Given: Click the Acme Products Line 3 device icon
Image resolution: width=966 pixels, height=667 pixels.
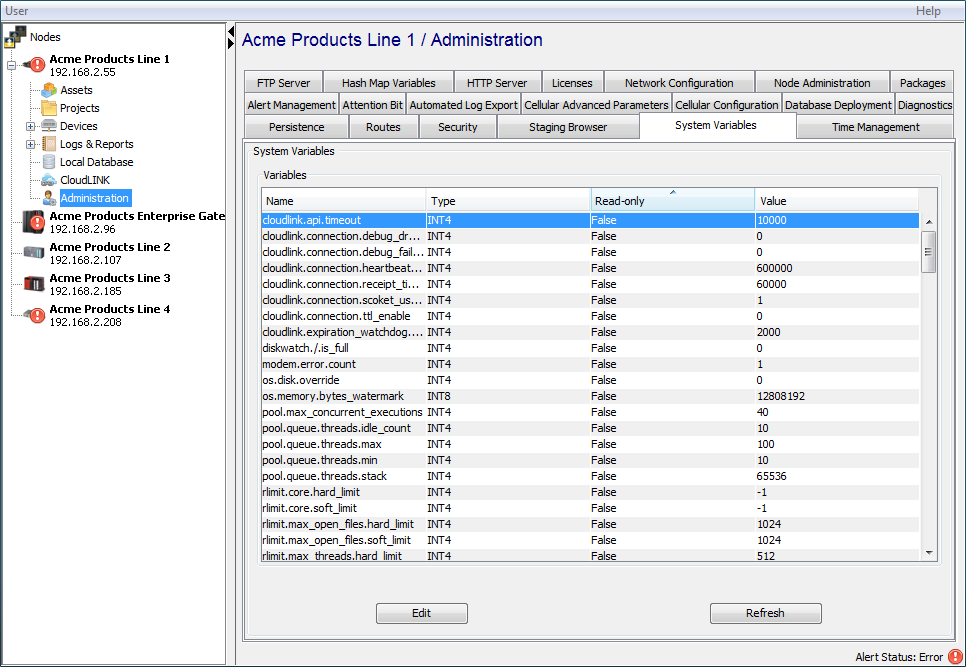Looking at the screenshot, I should point(34,284).
